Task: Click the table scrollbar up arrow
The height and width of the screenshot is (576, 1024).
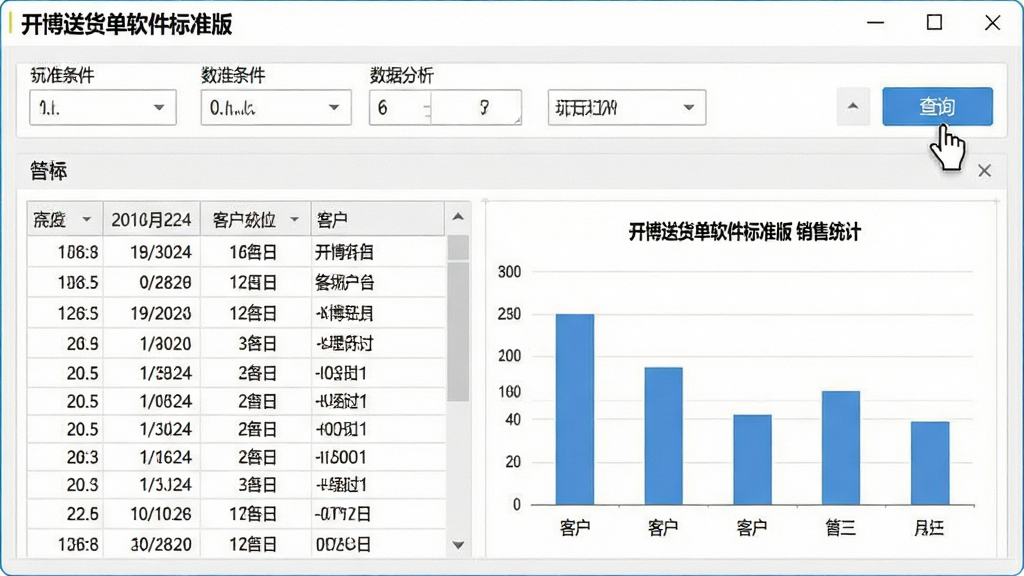Action: pyautogui.click(x=458, y=217)
